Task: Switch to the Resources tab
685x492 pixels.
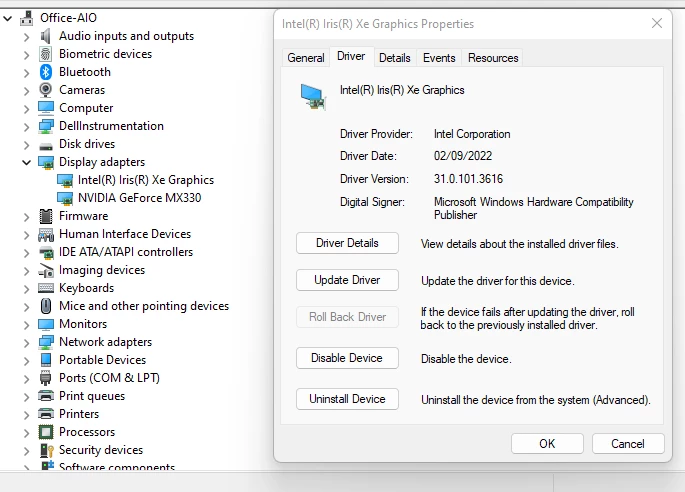Action: coord(493,58)
